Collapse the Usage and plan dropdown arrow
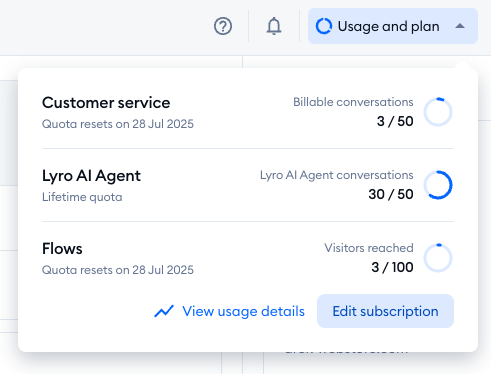The width and height of the screenshot is (491, 374). coord(460,26)
